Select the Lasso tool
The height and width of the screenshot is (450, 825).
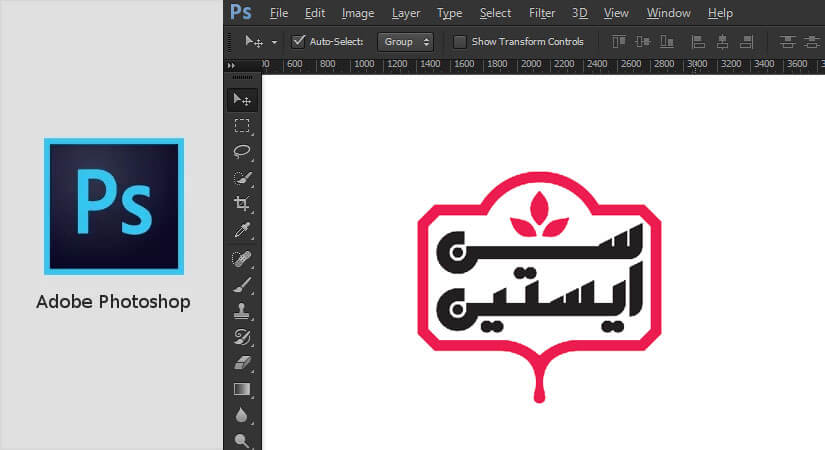click(242, 152)
